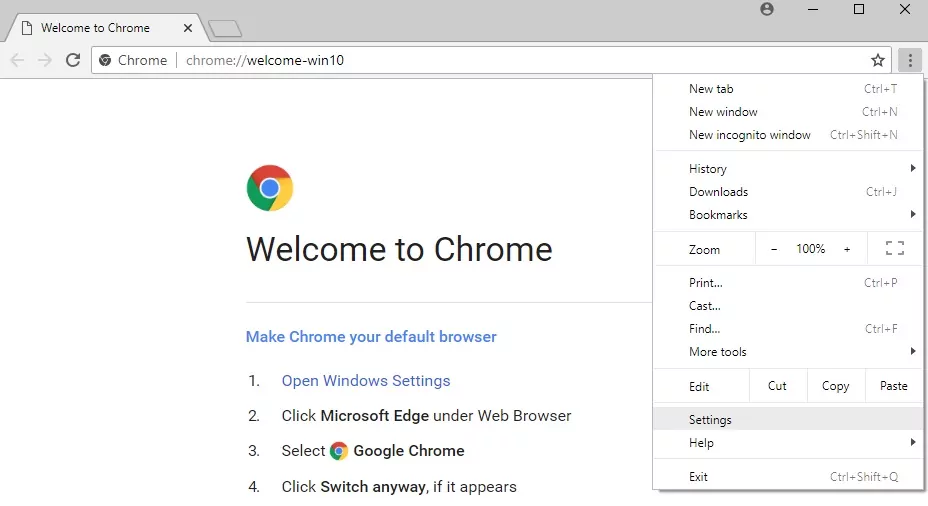Expand the More tools submenu
Image resolution: width=928 pixels, height=506 pixels.
coord(788,352)
